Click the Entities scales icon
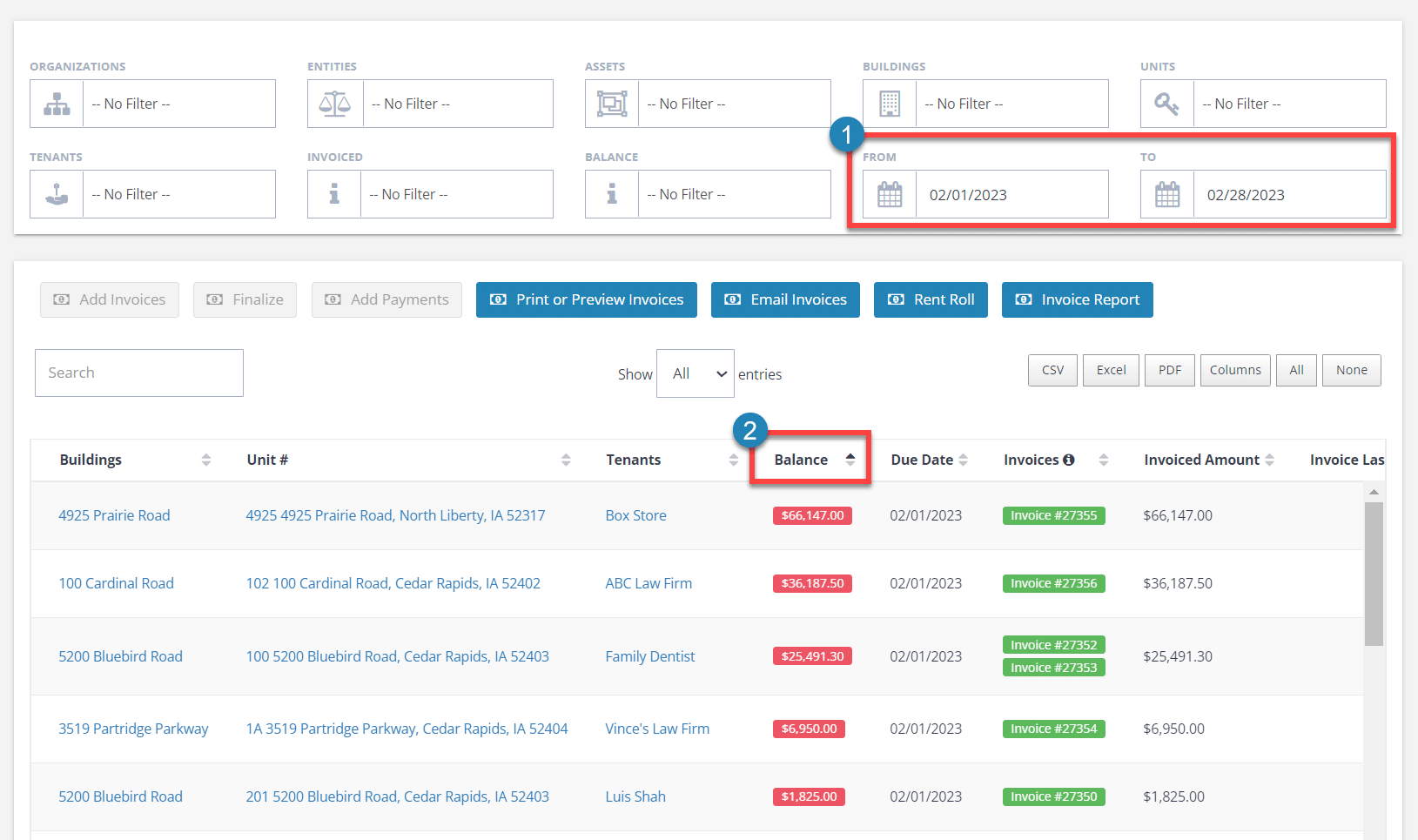This screenshot has width=1418, height=840. point(334,103)
